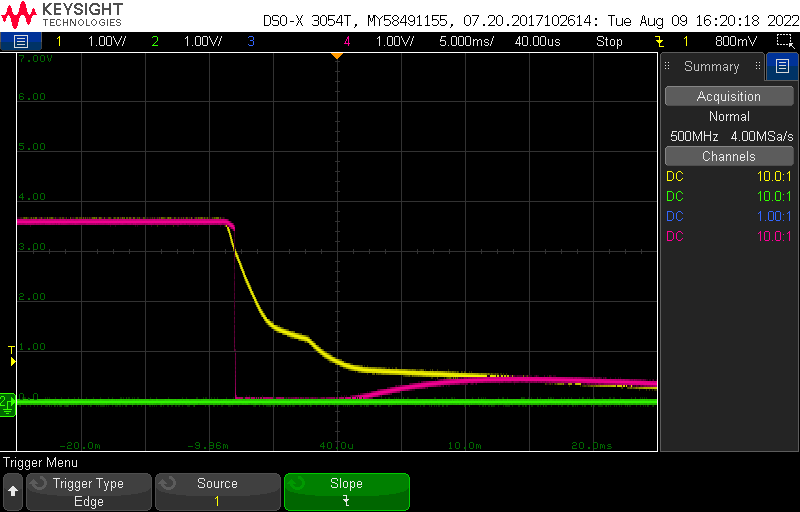The image size is (800, 512).
Task: Click the 40.00us delay value
Action: (537, 41)
